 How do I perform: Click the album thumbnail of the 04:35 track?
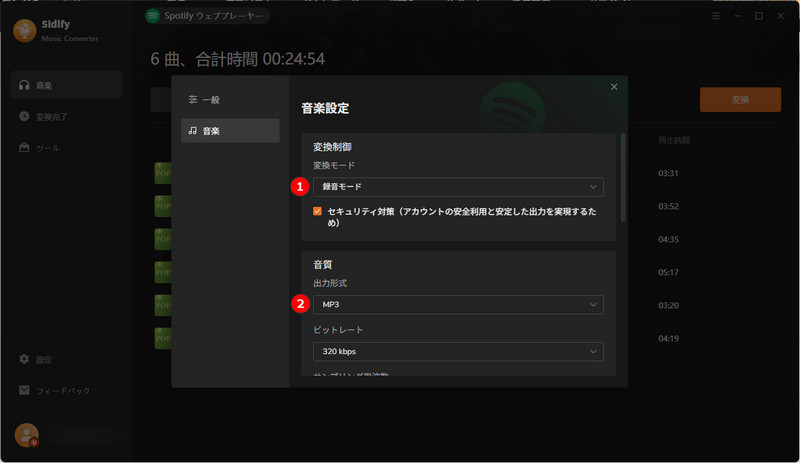pos(163,239)
